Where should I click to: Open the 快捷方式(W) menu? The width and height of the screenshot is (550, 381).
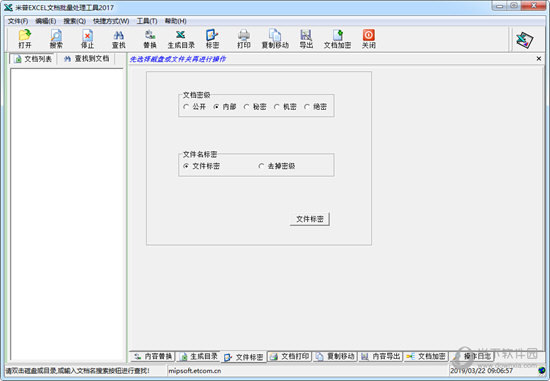(x=111, y=21)
